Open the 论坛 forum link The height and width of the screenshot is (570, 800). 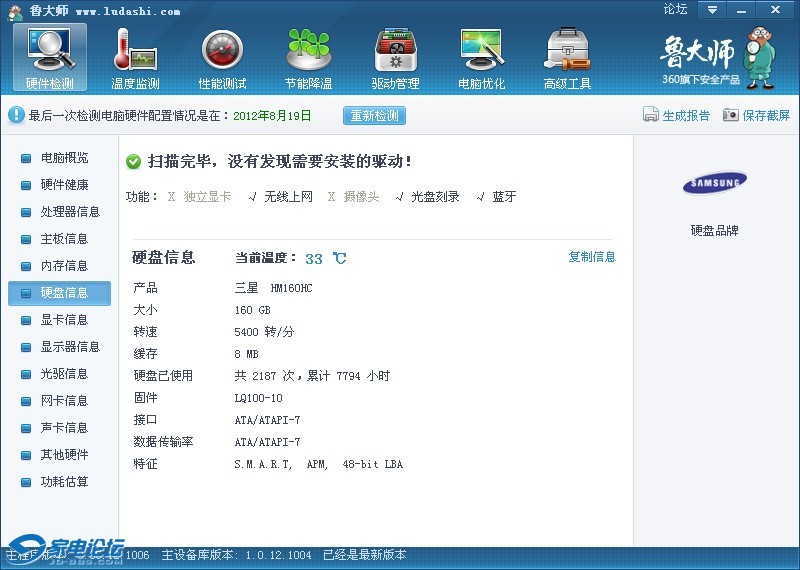coord(675,9)
